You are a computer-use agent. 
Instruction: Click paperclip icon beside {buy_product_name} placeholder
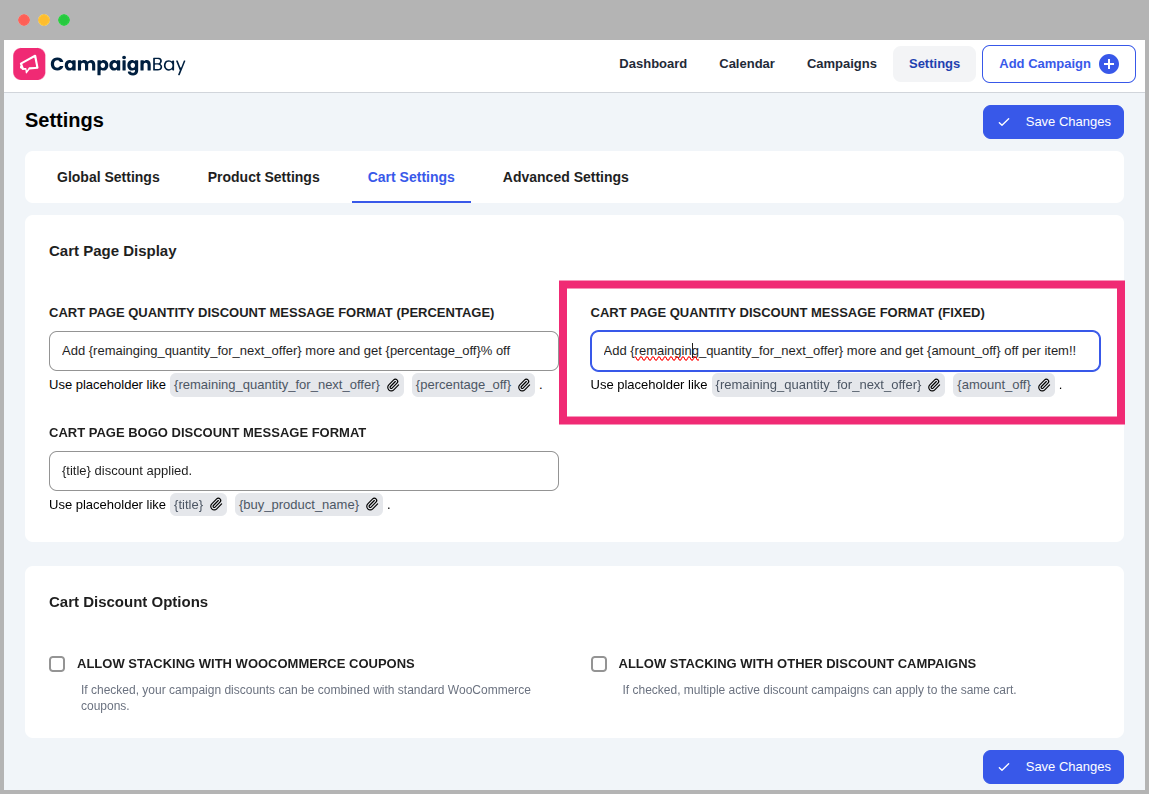[372, 505]
